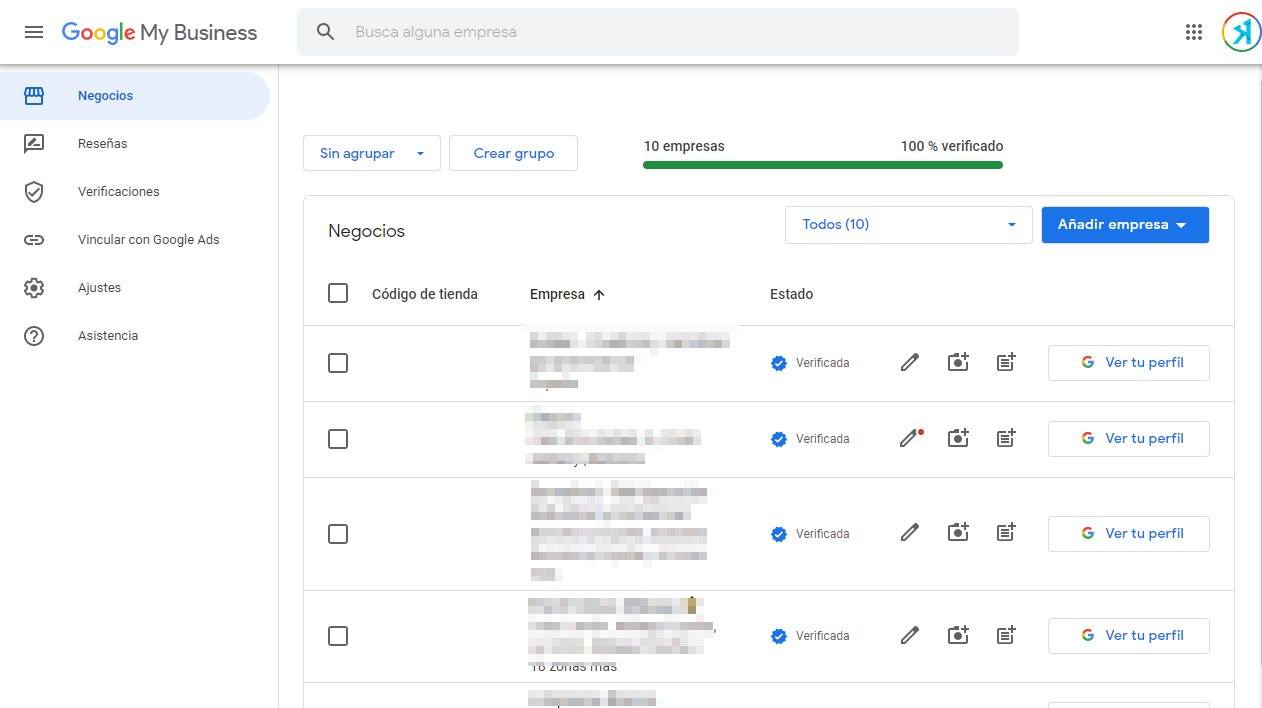Open the account profile avatar
Viewport: 1262px width, 708px height.
[1240, 32]
